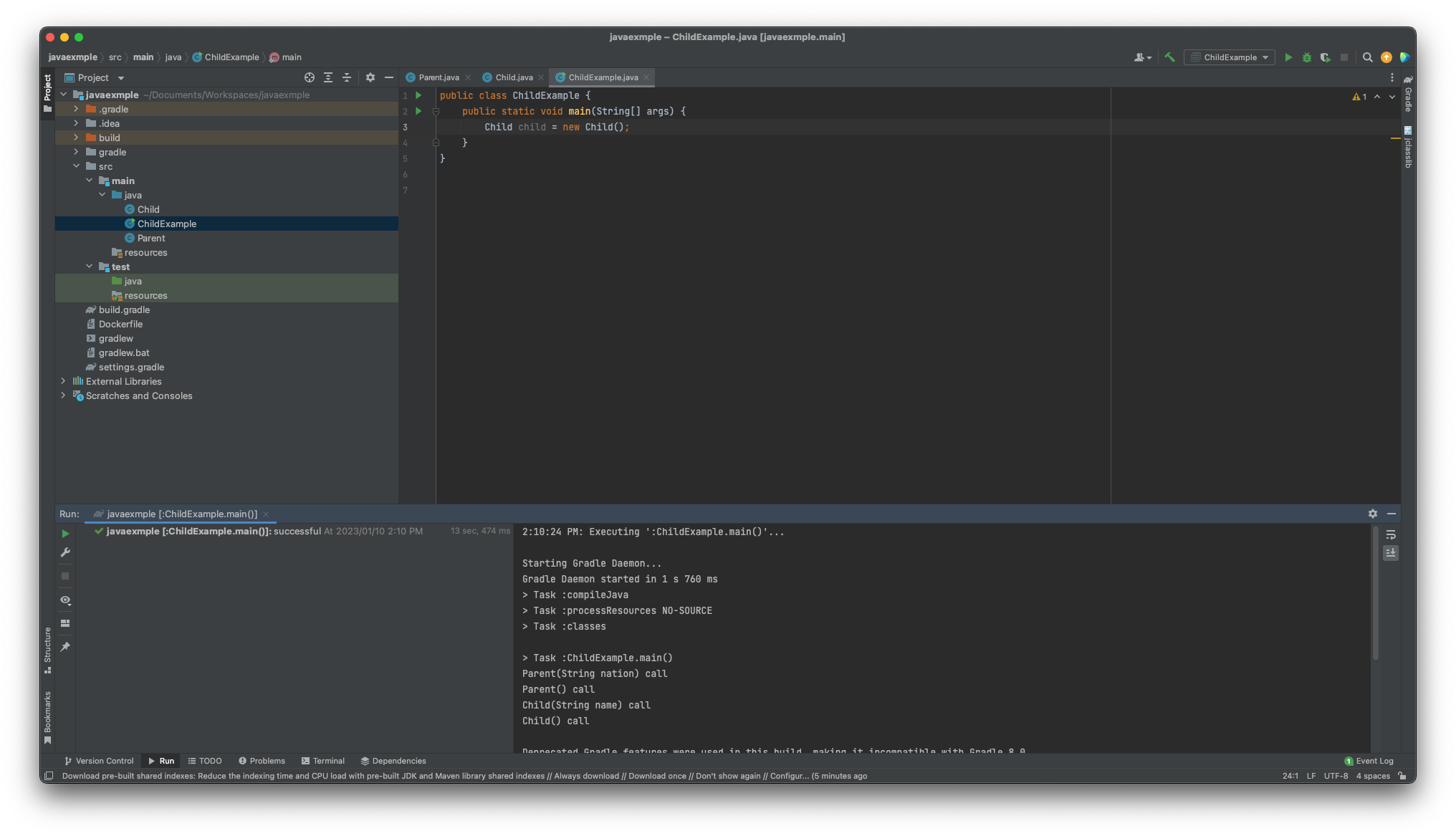
Task: Click the Debug bug icon in toolbar
Action: point(1306,57)
